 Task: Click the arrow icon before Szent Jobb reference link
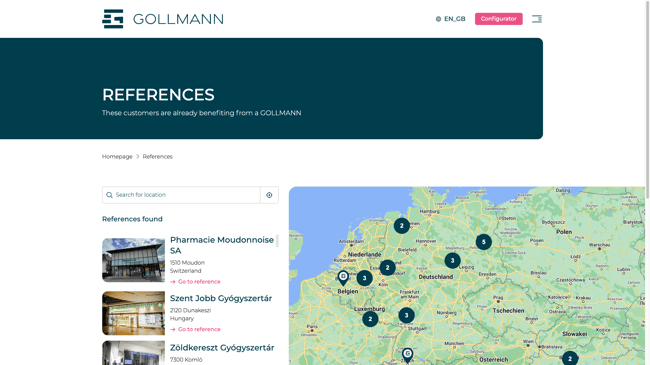point(173,329)
